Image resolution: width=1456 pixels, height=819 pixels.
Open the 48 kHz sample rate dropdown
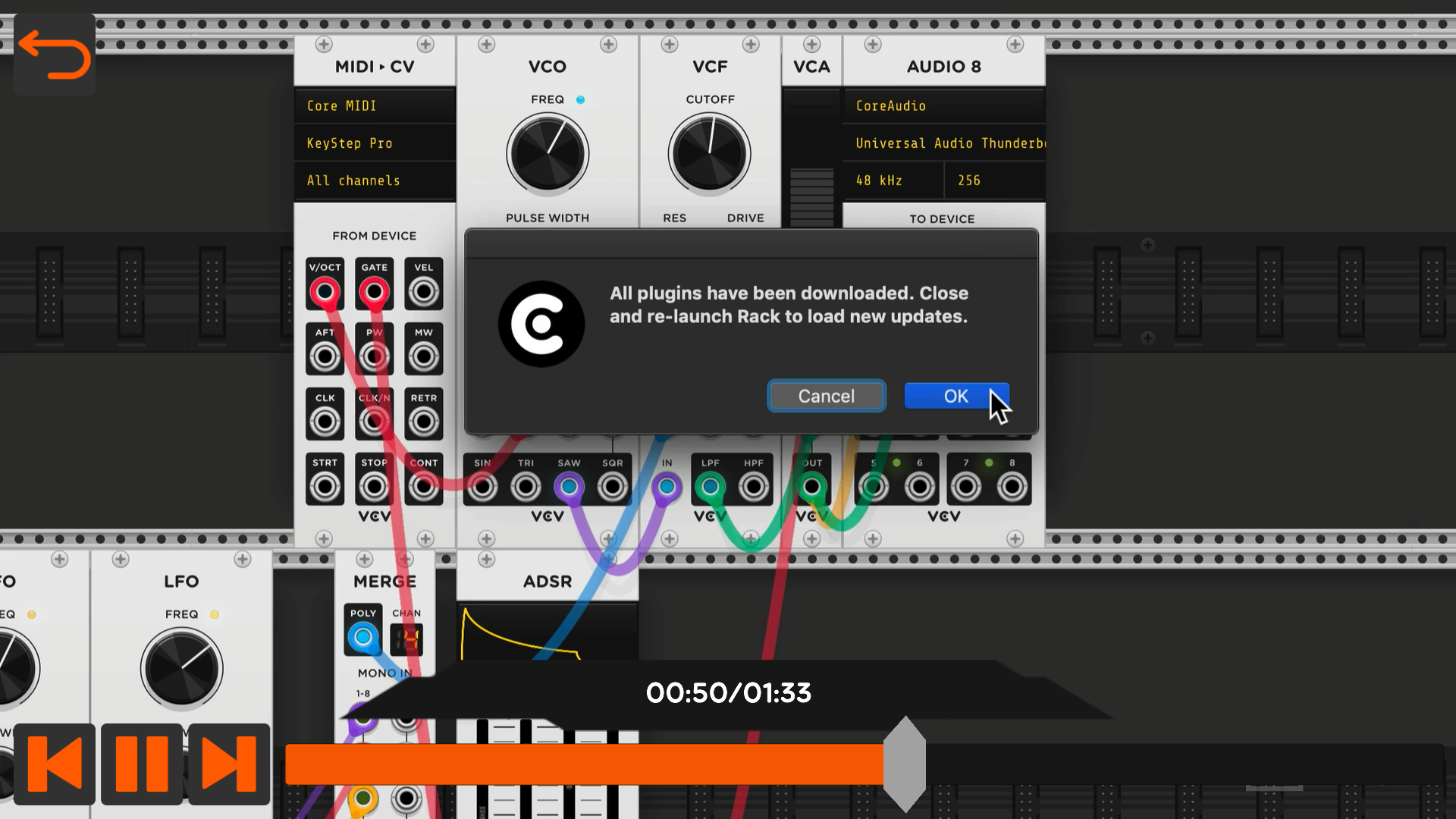click(893, 180)
